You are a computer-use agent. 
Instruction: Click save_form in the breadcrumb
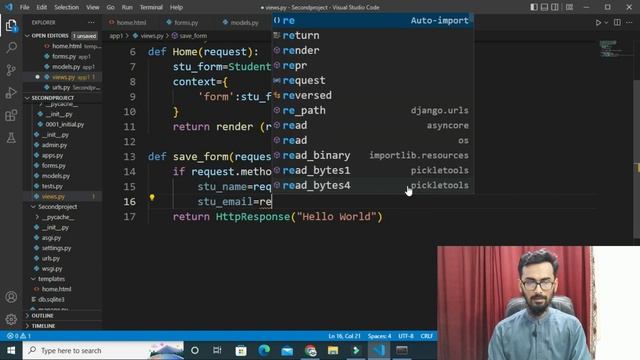pos(193,36)
